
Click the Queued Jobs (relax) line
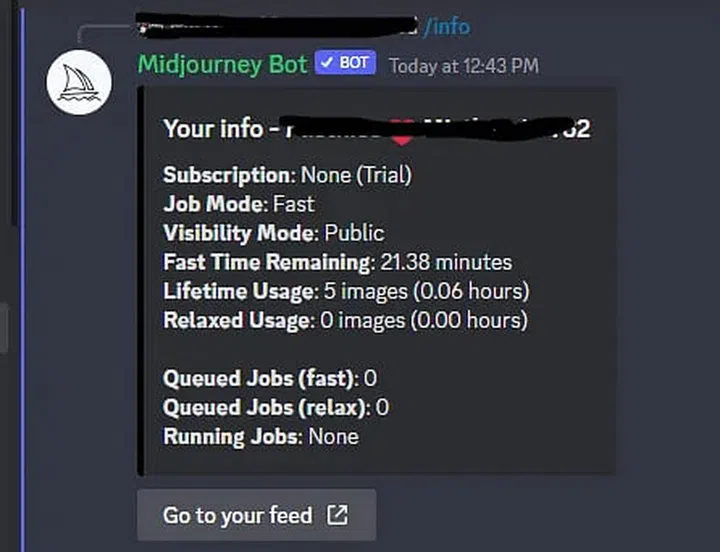click(276, 407)
